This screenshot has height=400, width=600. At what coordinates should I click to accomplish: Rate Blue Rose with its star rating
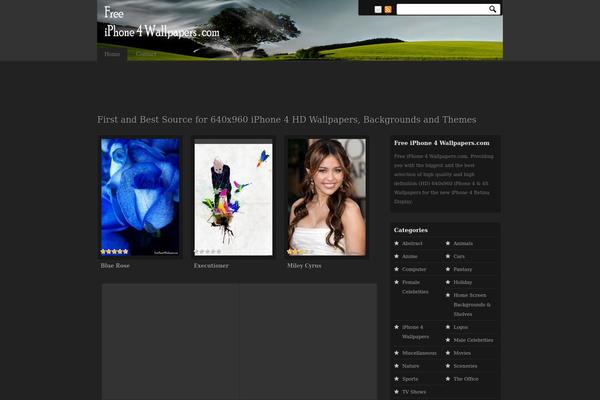pos(114,251)
